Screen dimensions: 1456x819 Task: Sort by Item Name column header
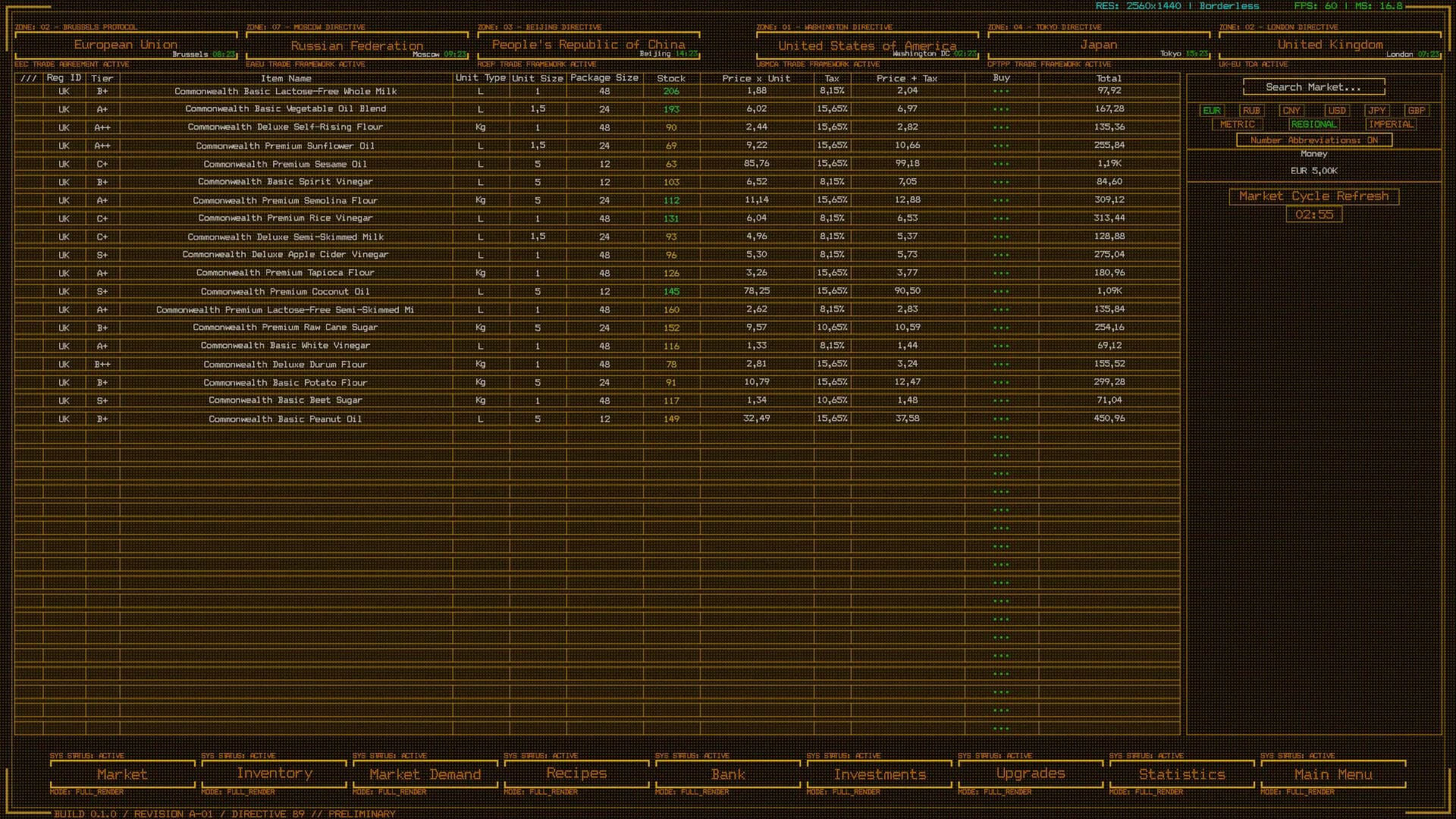[286, 78]
